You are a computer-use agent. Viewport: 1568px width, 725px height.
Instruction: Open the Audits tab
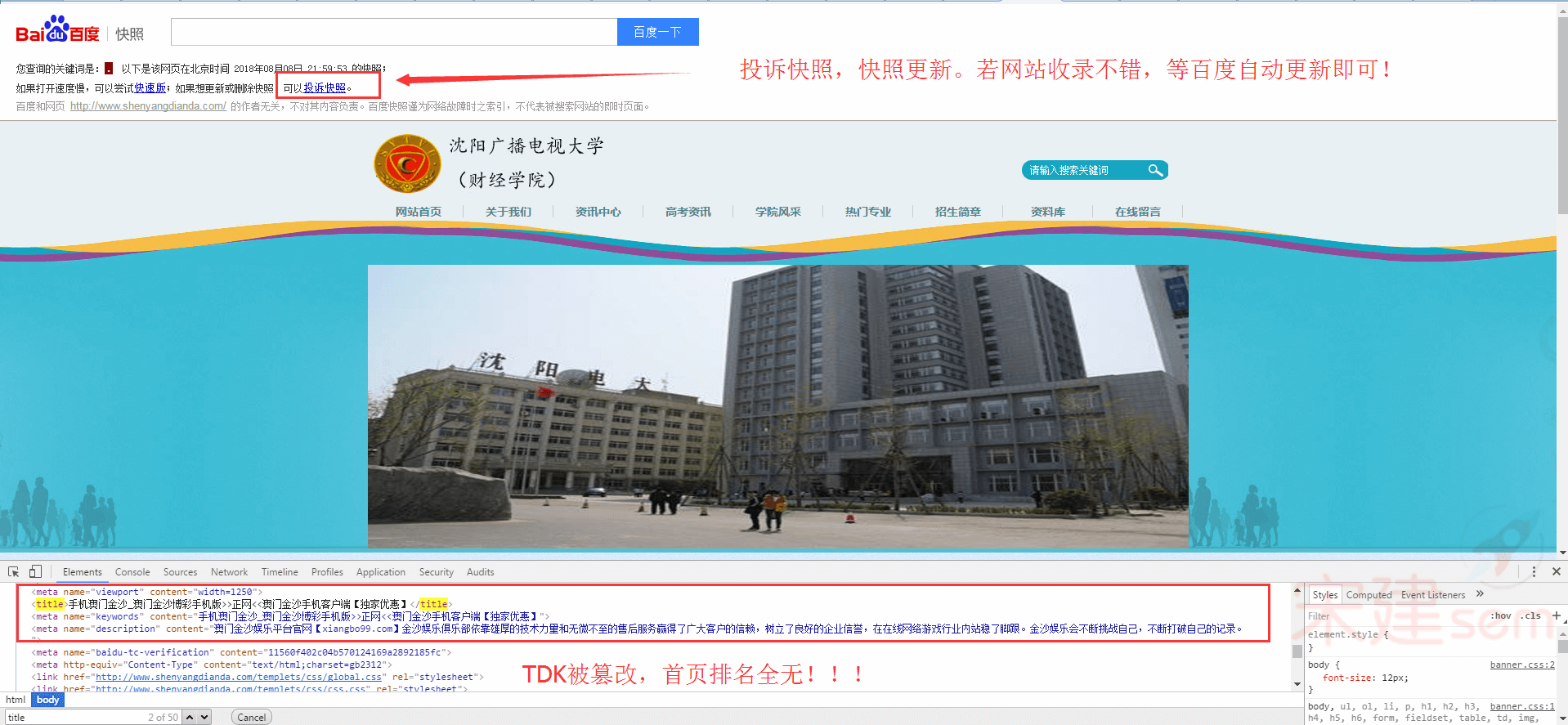click(x=480, y=572)
